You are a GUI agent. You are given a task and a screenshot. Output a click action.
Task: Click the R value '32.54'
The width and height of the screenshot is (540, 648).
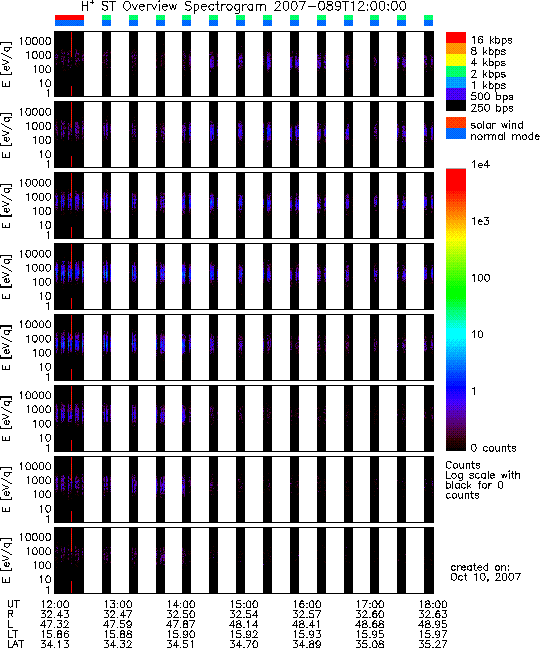[244, 615]
